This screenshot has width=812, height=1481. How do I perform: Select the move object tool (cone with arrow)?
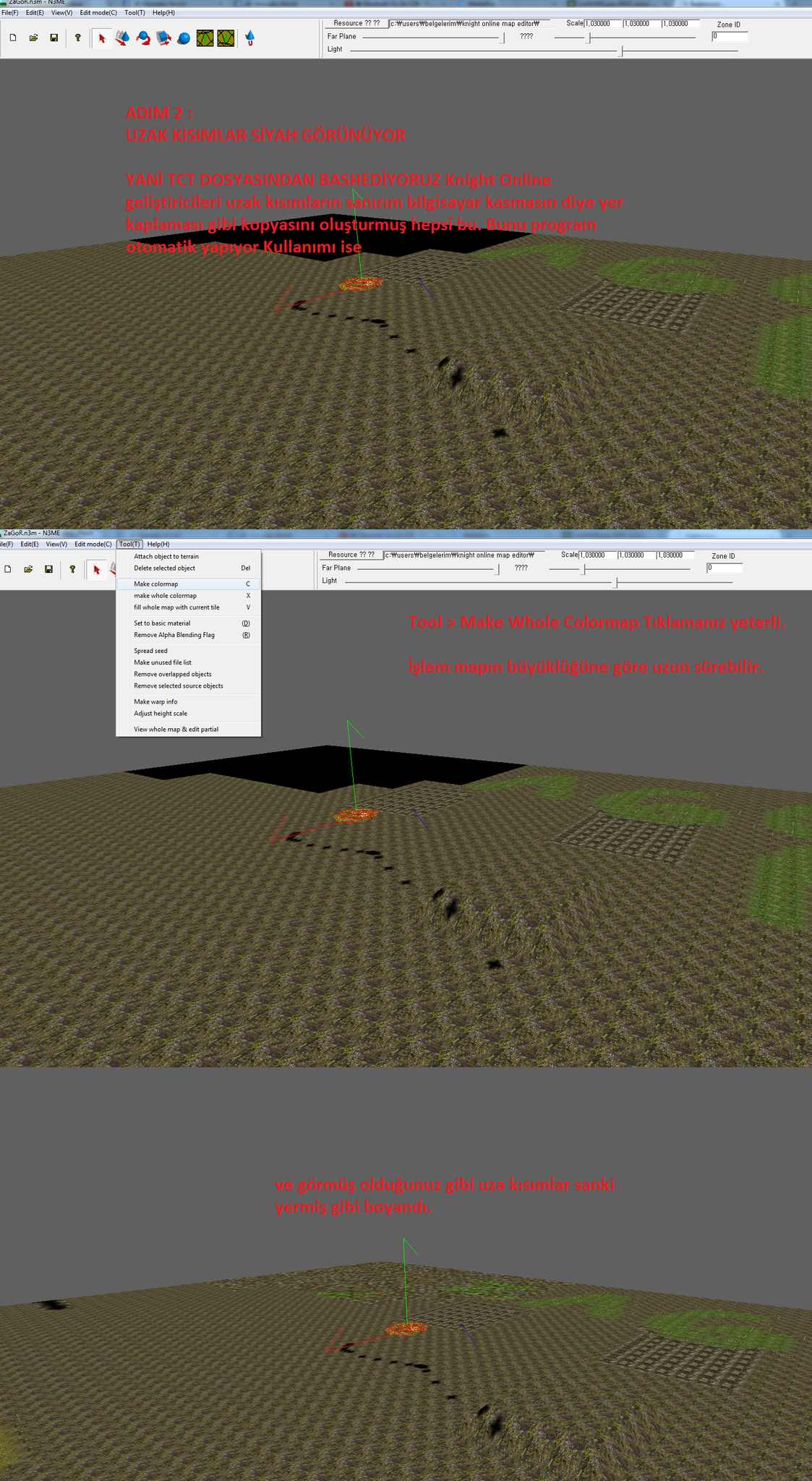123,38
